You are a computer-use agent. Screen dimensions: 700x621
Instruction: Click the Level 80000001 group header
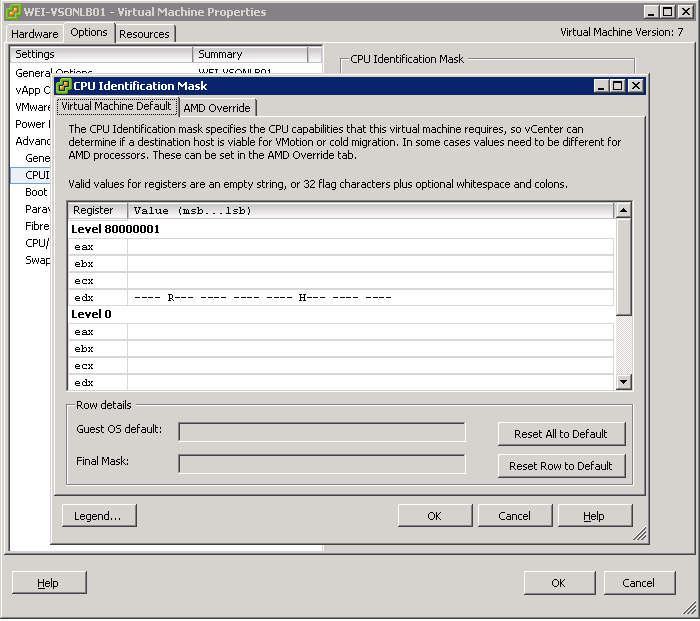click(x=115, y=229)
